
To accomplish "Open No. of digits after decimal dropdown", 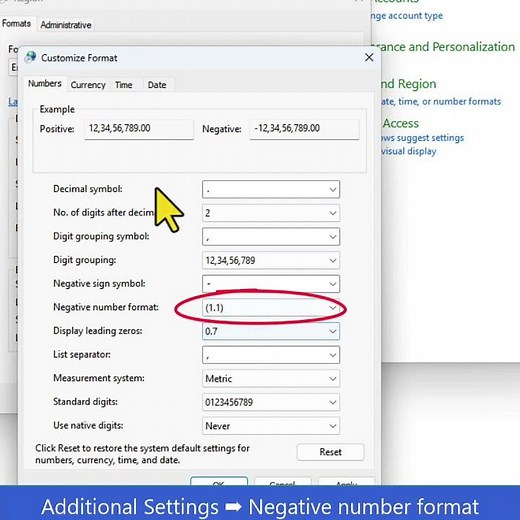I will (x=271, y=213).
